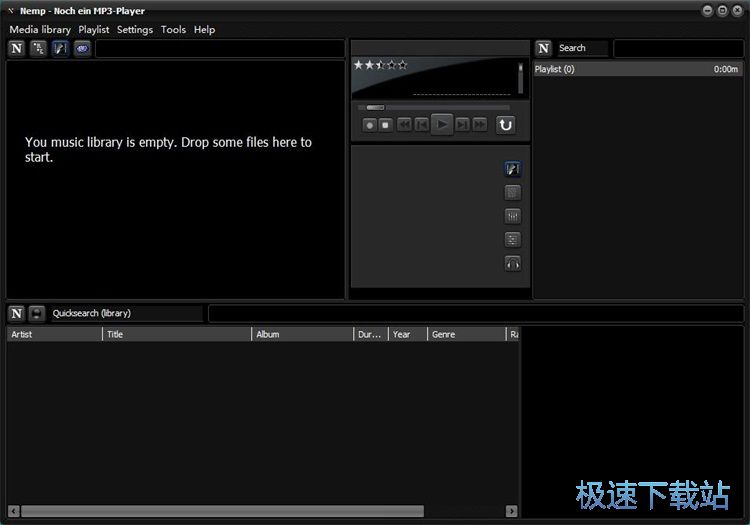The width and height of the screenshot is (750, 525).
Task: Open the effects panel icon
Action: (x=513, y=240)
